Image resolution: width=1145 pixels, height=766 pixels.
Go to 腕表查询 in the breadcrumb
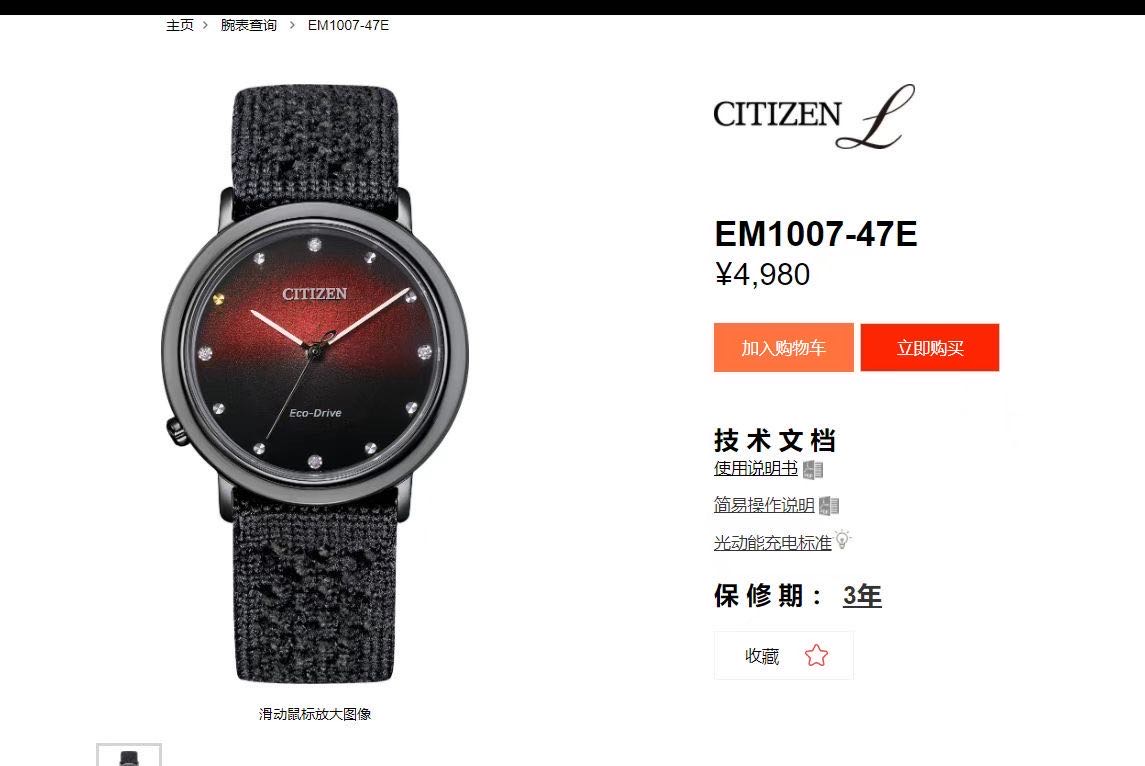click(249, 26)
